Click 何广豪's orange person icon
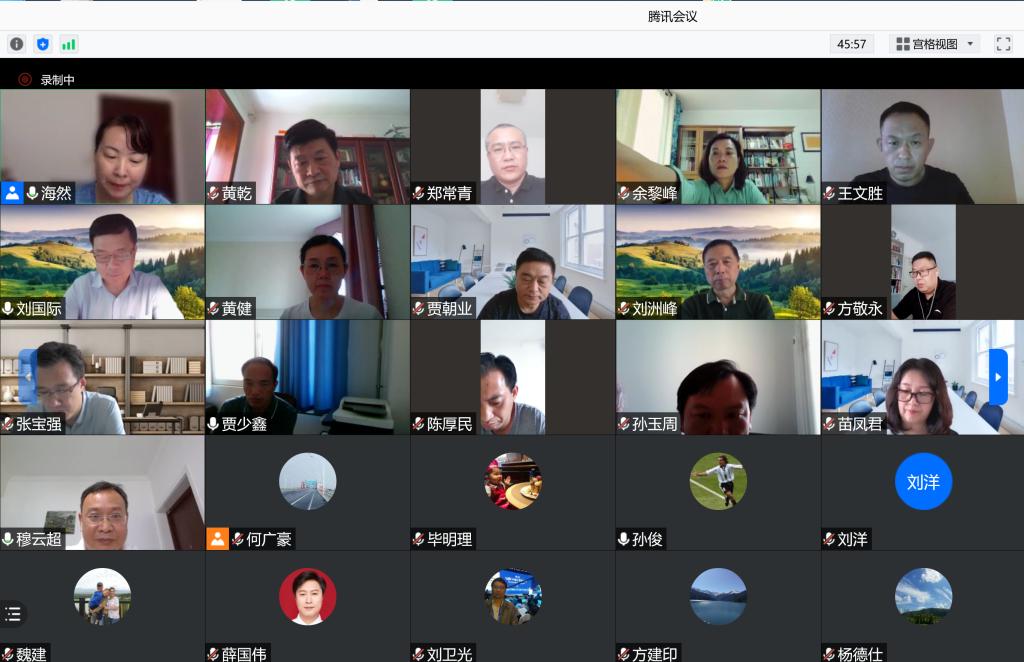The width and height of the screenshot is (1024, 662). click(217, 539)
